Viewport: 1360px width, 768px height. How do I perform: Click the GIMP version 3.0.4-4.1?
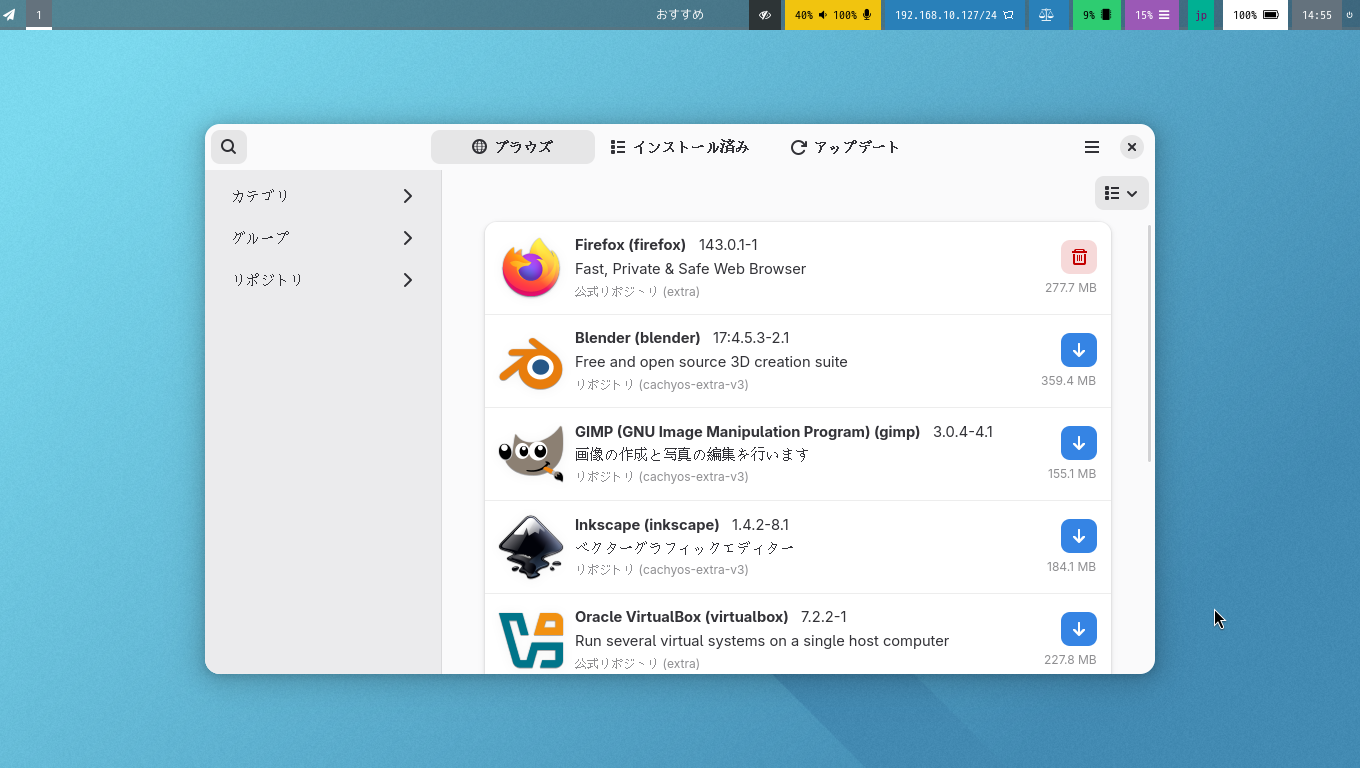pyautogui.click(x=963, y=432)
